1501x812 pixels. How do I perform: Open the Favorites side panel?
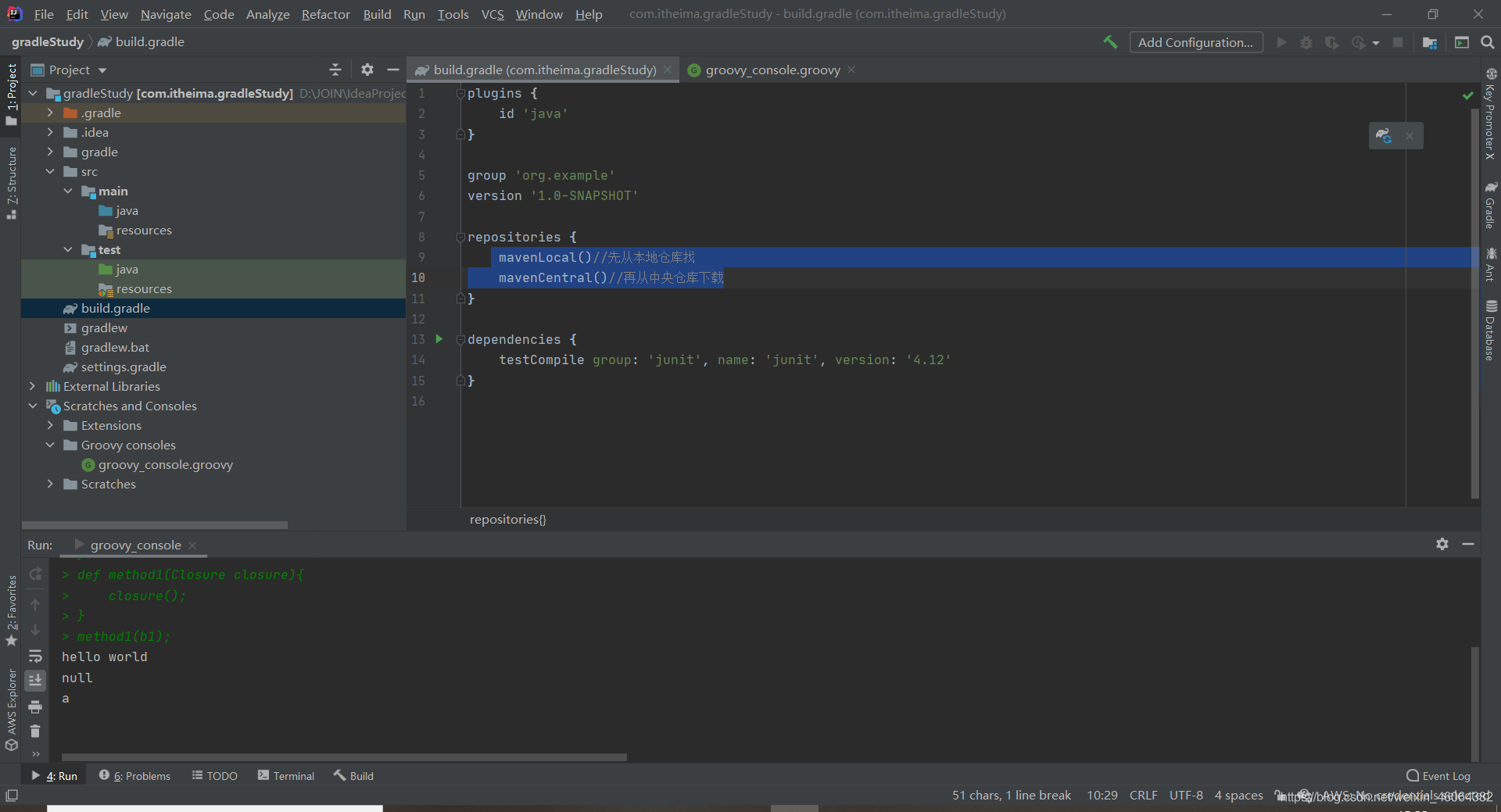pos(11,611)
